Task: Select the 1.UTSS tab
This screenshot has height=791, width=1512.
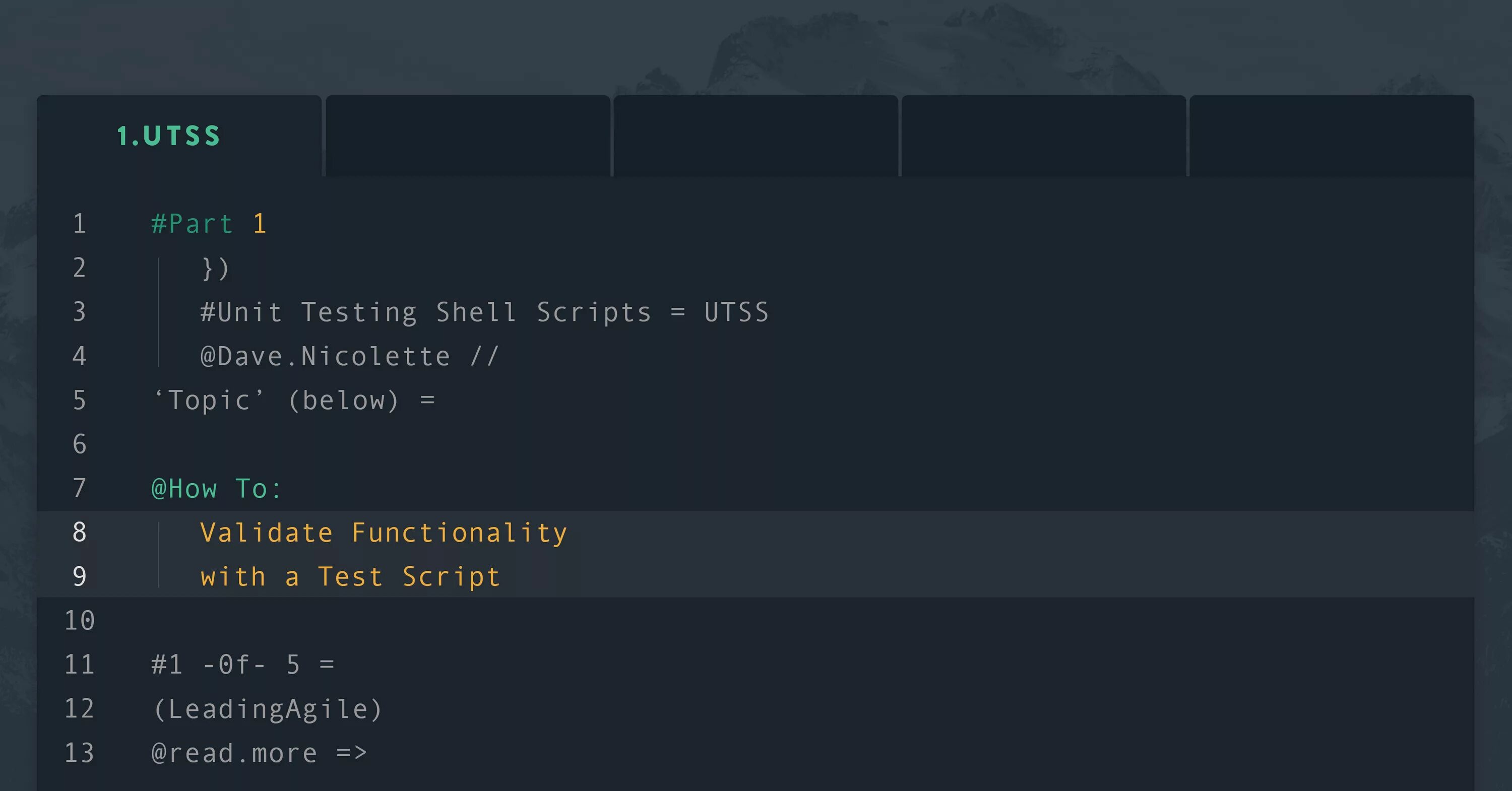Action: pyautogui.click(x=168, y=136)
